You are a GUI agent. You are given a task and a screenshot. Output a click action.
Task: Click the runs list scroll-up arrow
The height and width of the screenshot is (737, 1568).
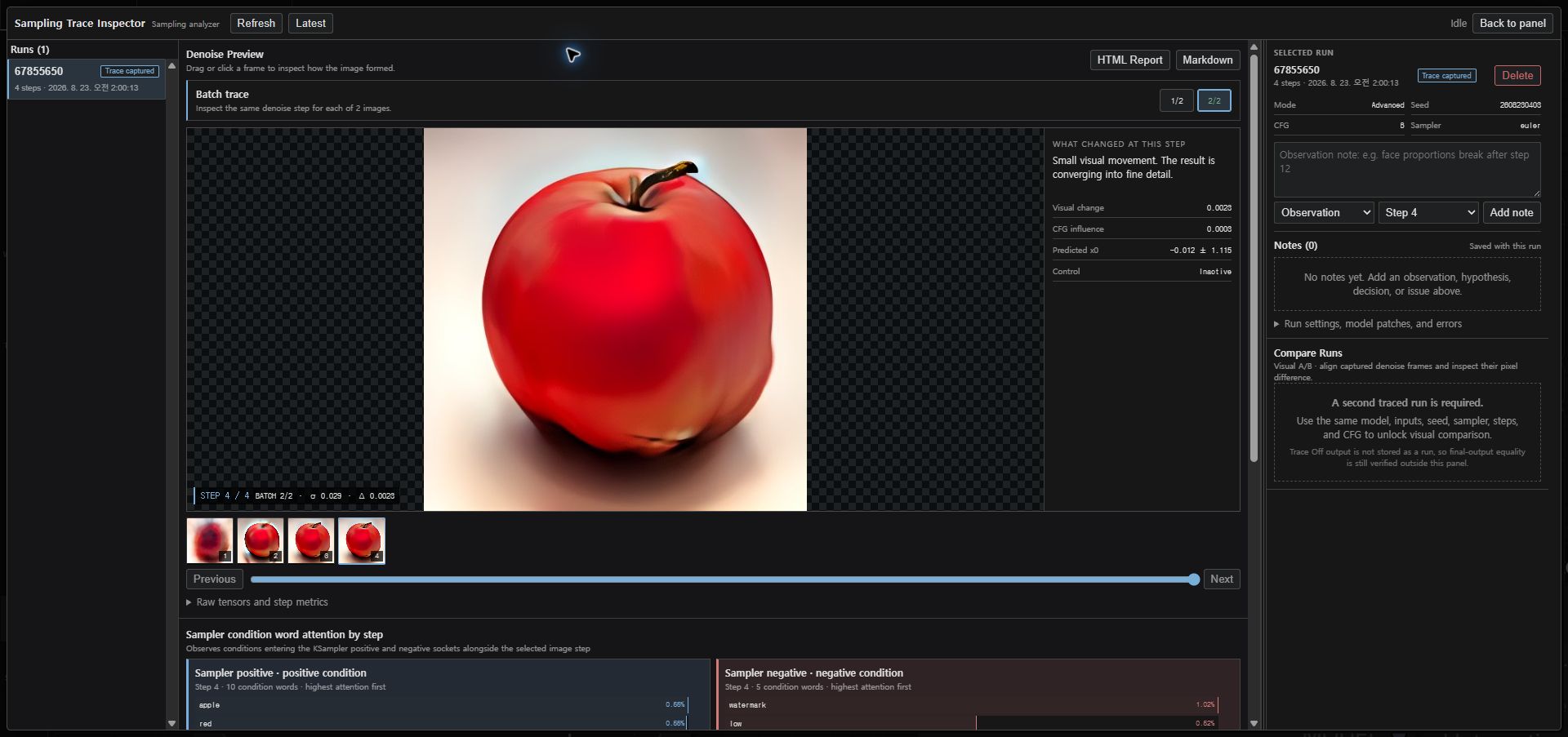tap(171, 65)
